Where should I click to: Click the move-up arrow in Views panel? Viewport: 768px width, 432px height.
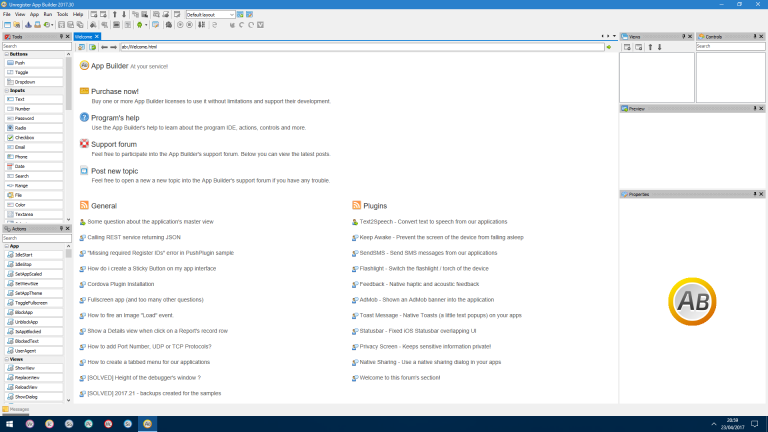click(650, 47)
